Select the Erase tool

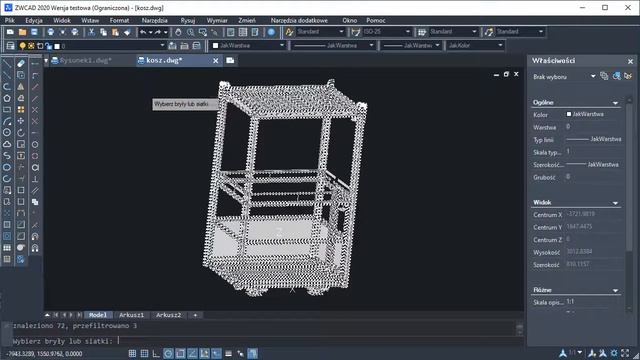point(21,63)
